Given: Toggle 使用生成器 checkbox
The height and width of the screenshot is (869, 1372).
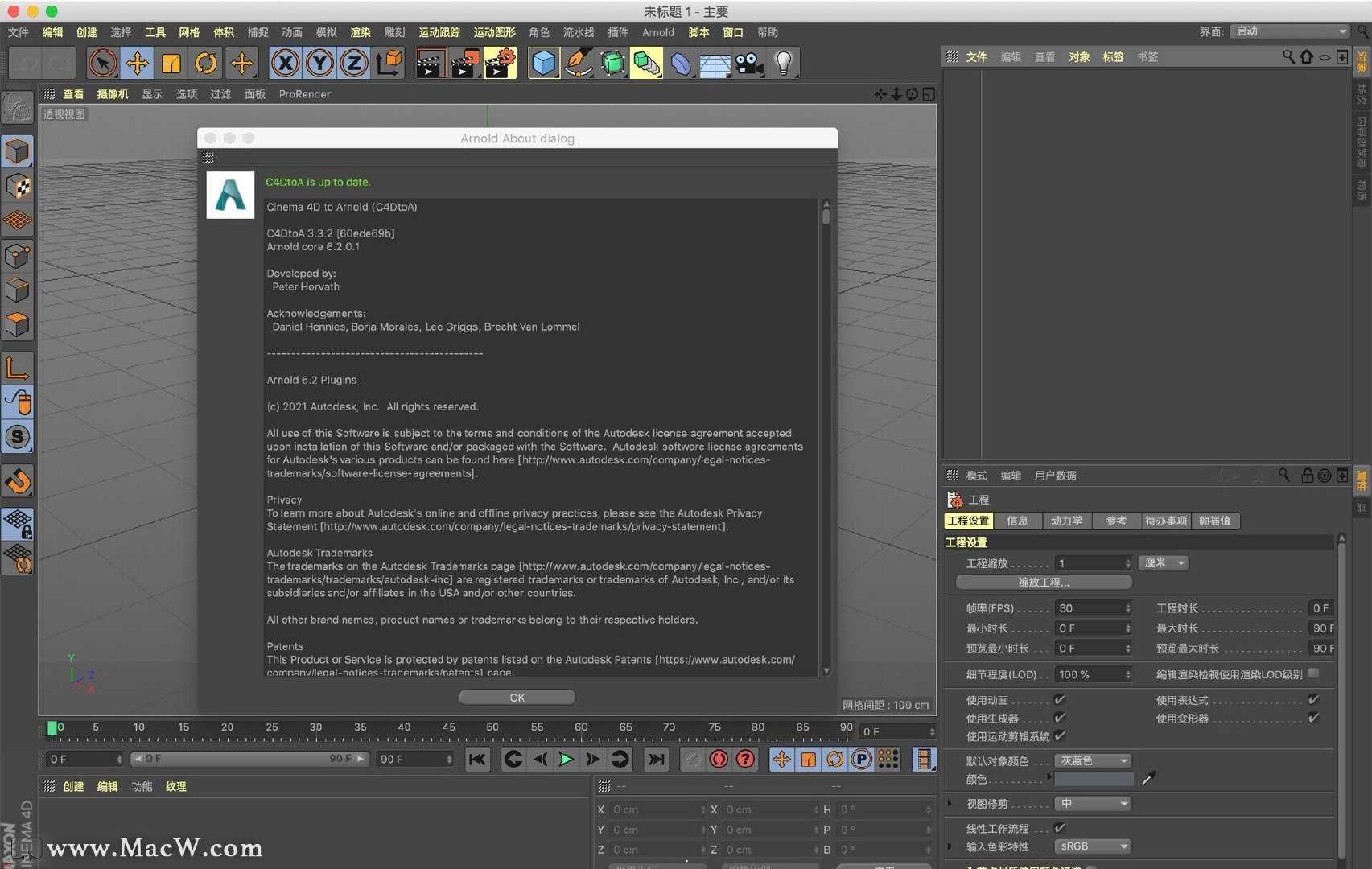Looking at the screenshot, I should coord(1060,717).
